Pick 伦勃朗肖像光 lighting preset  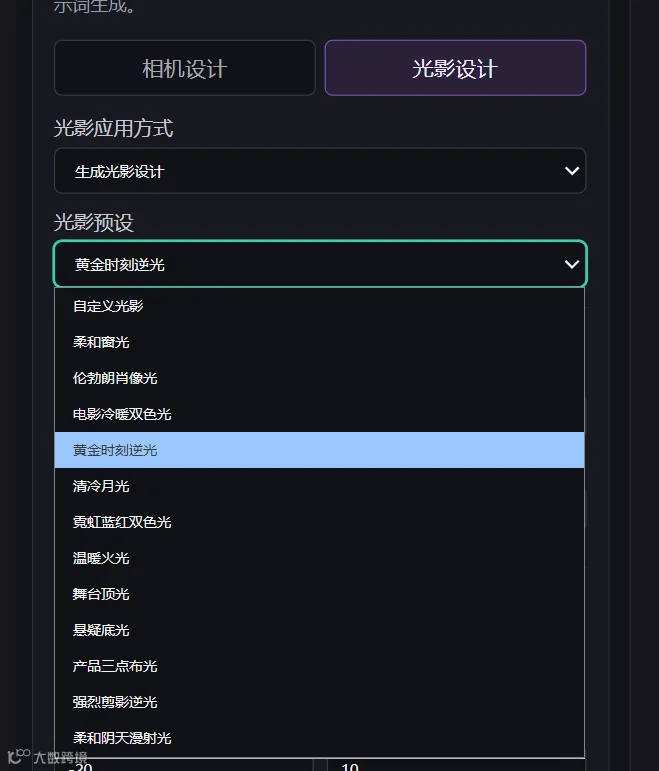click(319, 378)
